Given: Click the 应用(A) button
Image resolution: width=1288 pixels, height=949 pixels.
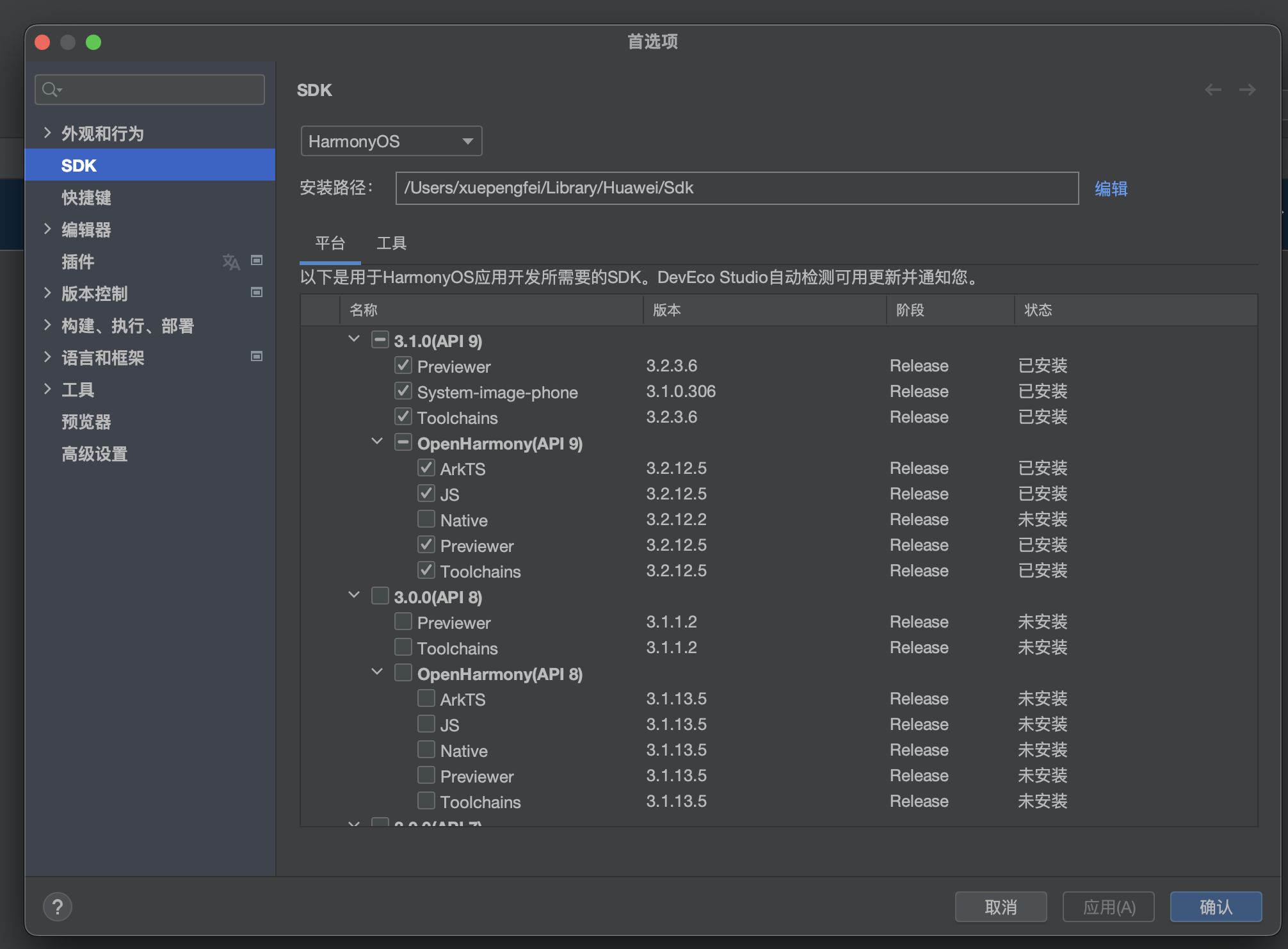Looking at the screenshot, I should point(1109,907).
